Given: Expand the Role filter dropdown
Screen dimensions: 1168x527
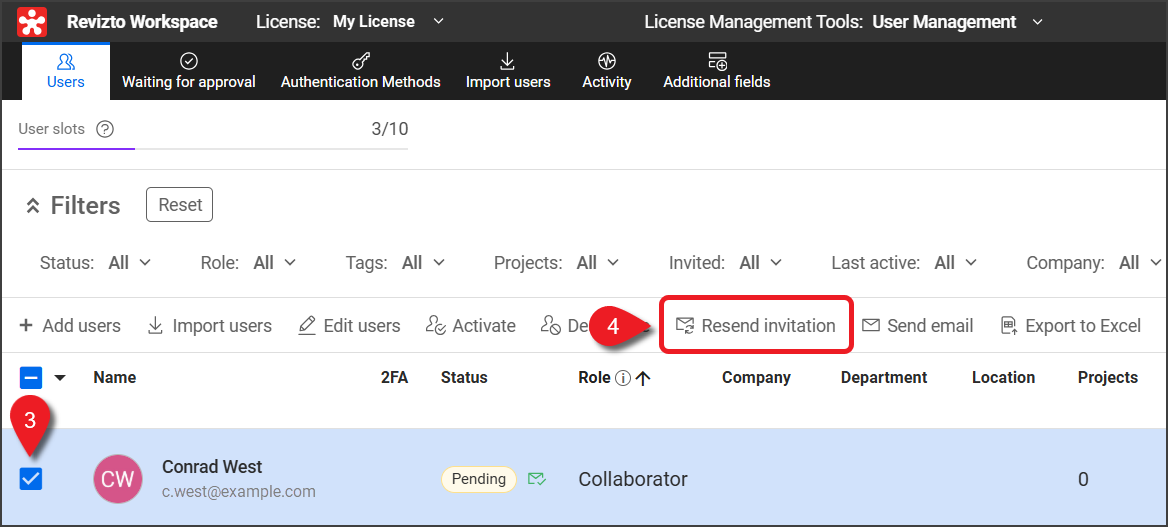Looking at the screenshot, I should tap(275, 263).
